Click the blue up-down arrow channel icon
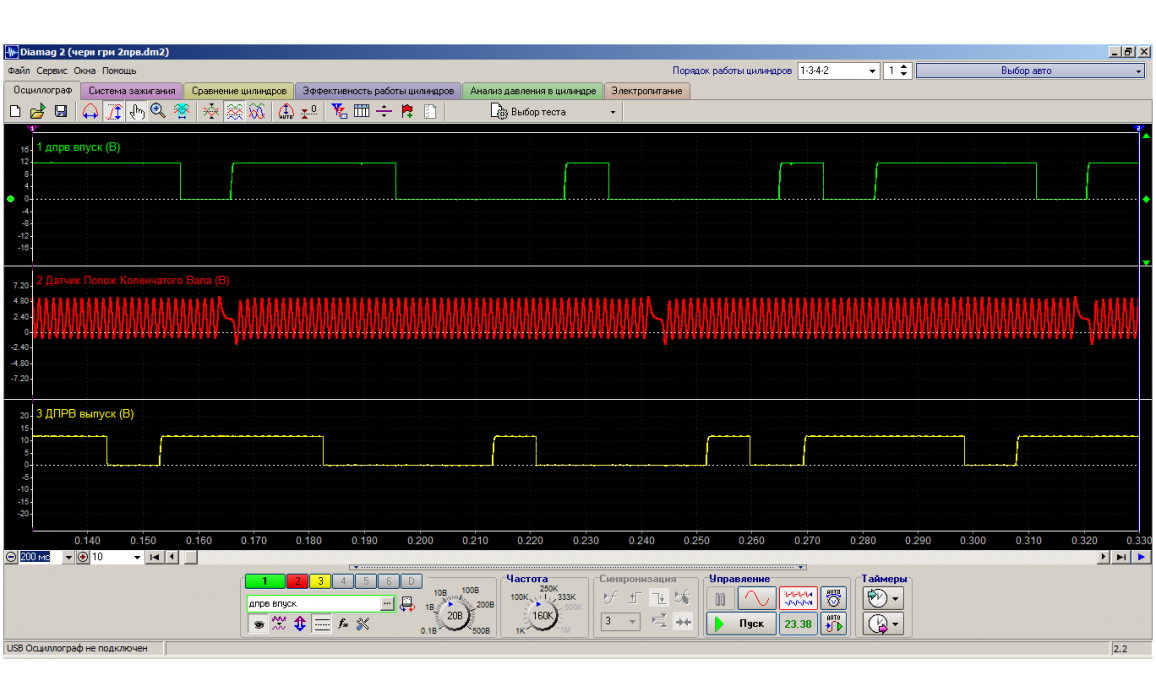This screenshot has height=700, width=1156. (x=300, y=624)
